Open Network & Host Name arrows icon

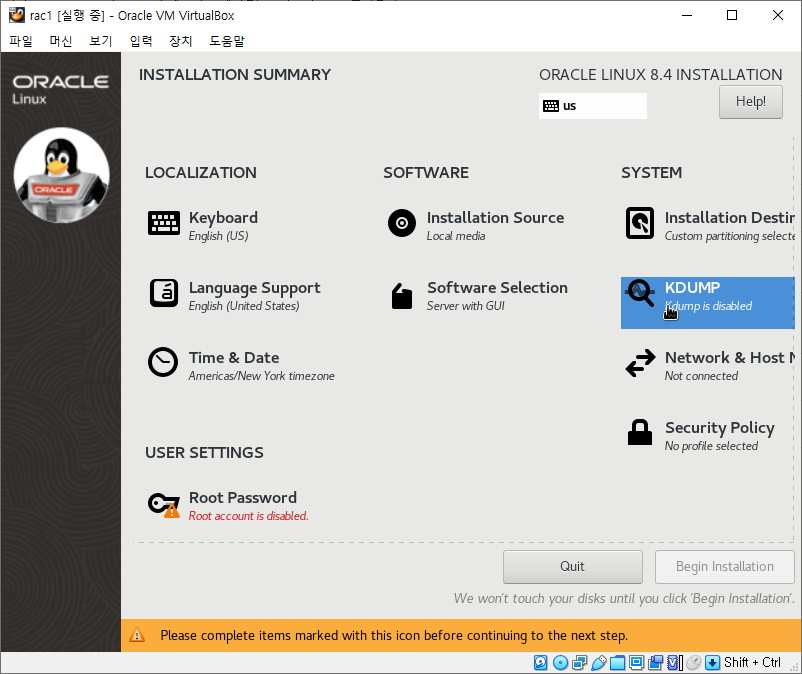[640, 363]
